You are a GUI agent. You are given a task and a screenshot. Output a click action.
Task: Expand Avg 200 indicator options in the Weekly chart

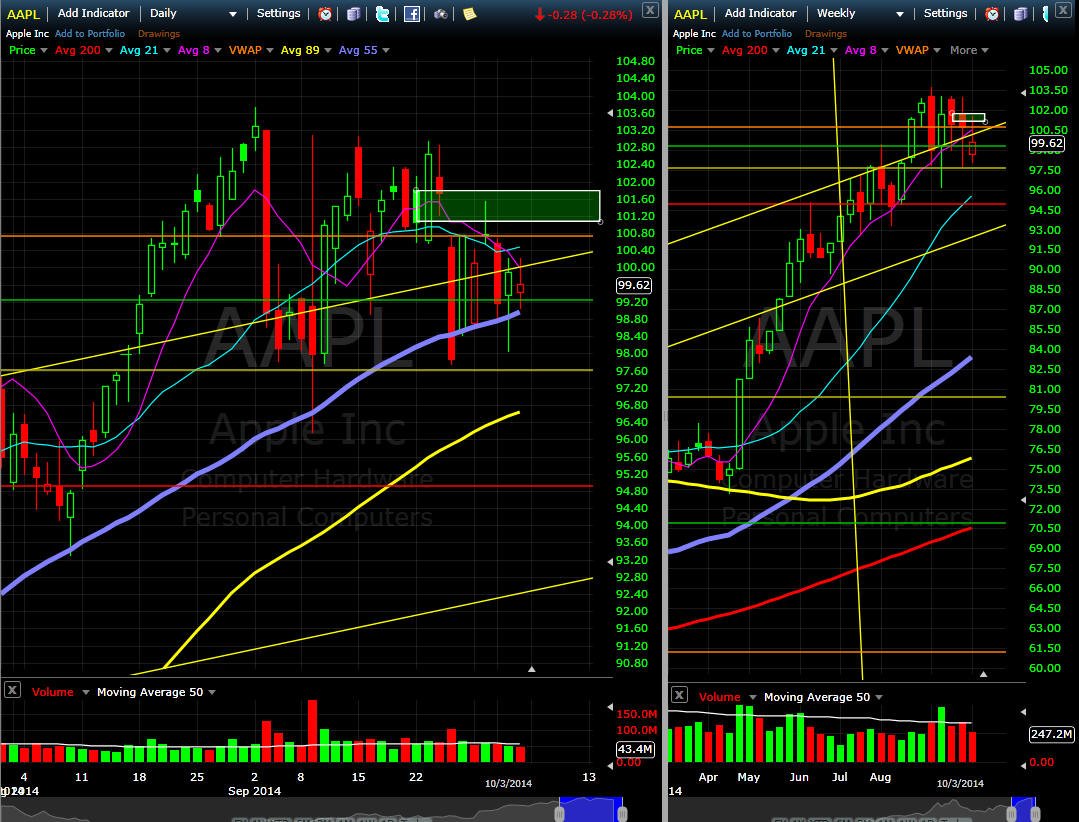(776, 50)
